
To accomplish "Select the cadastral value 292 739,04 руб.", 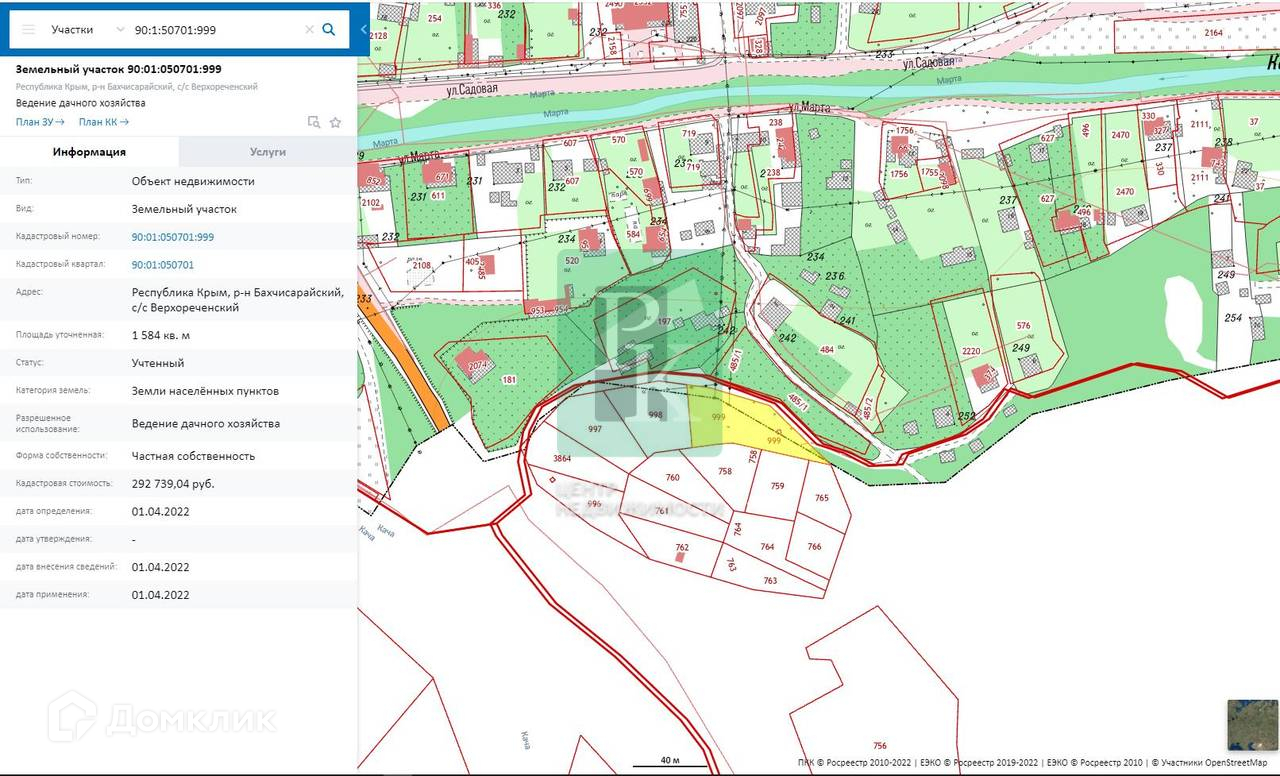I will [x=173, y=483].
